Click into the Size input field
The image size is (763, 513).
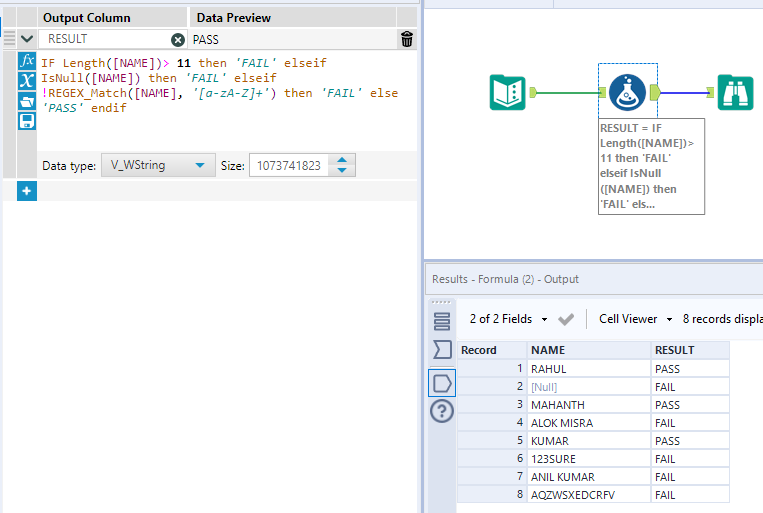pyautogui.click(x=289, y=165)
